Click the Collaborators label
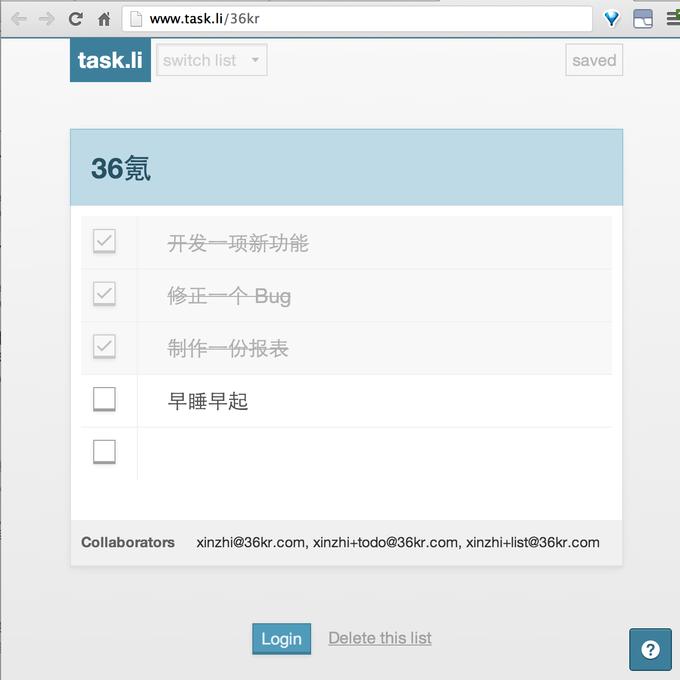 point(128,542)
